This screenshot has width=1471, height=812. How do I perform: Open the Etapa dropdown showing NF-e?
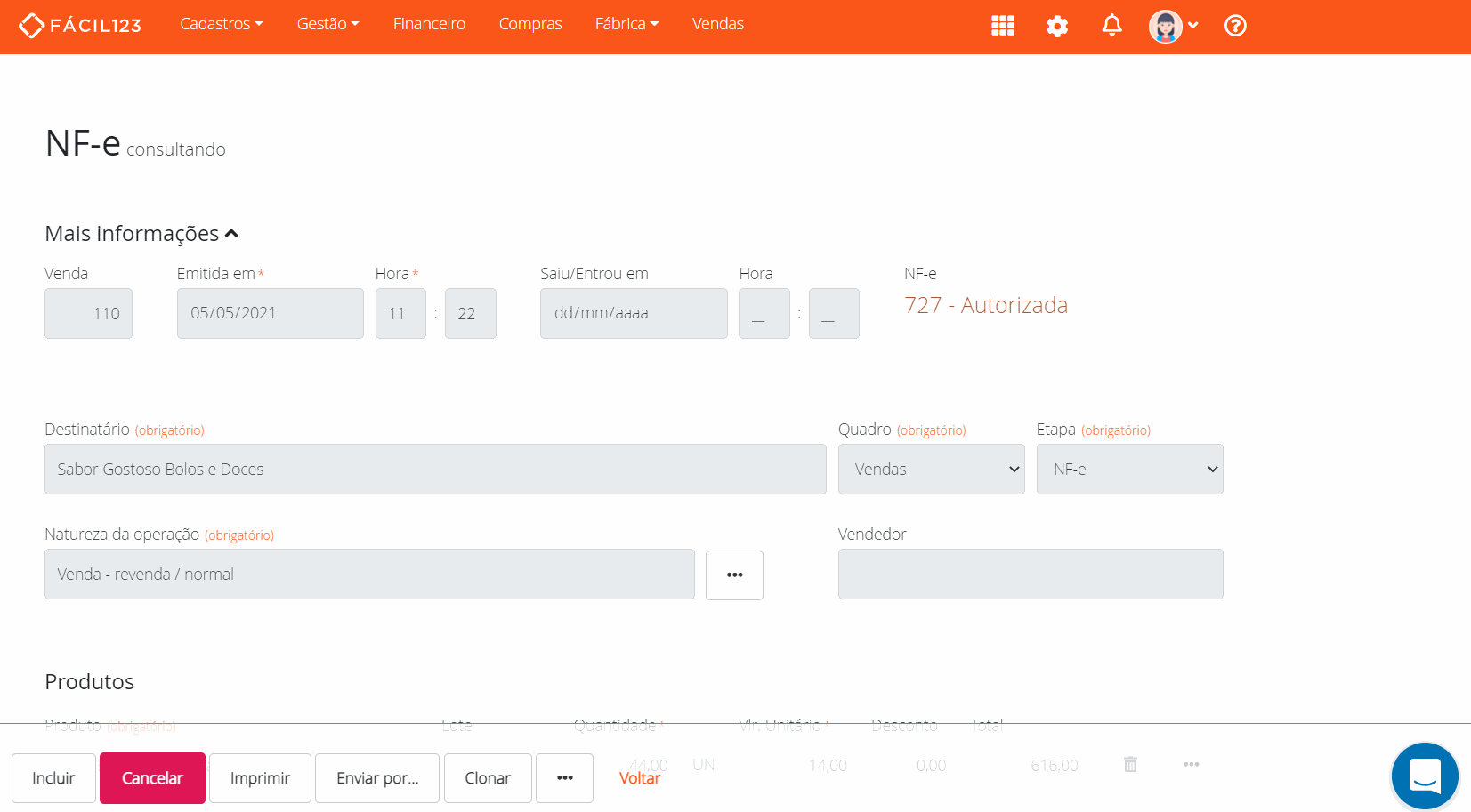(1129, 469)
